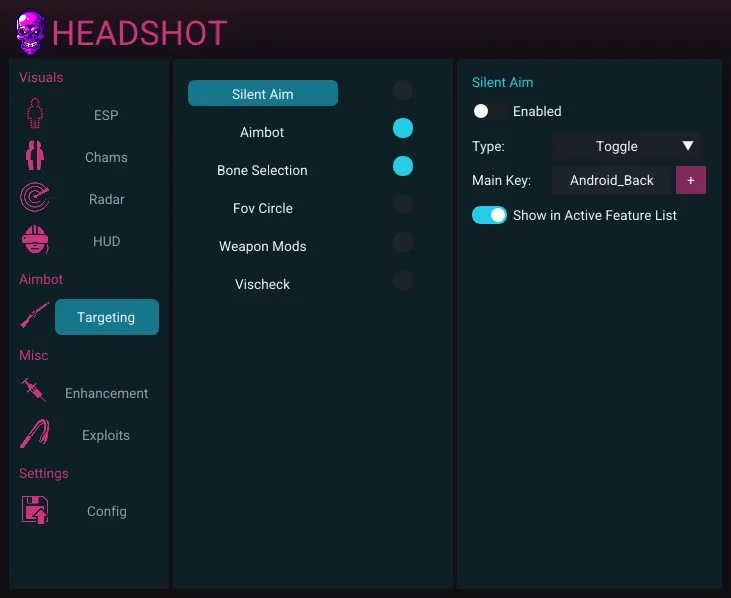Select the Bone Selection menu entry
This screenshot has height=598, width=731.
click(x=262, y=170)
